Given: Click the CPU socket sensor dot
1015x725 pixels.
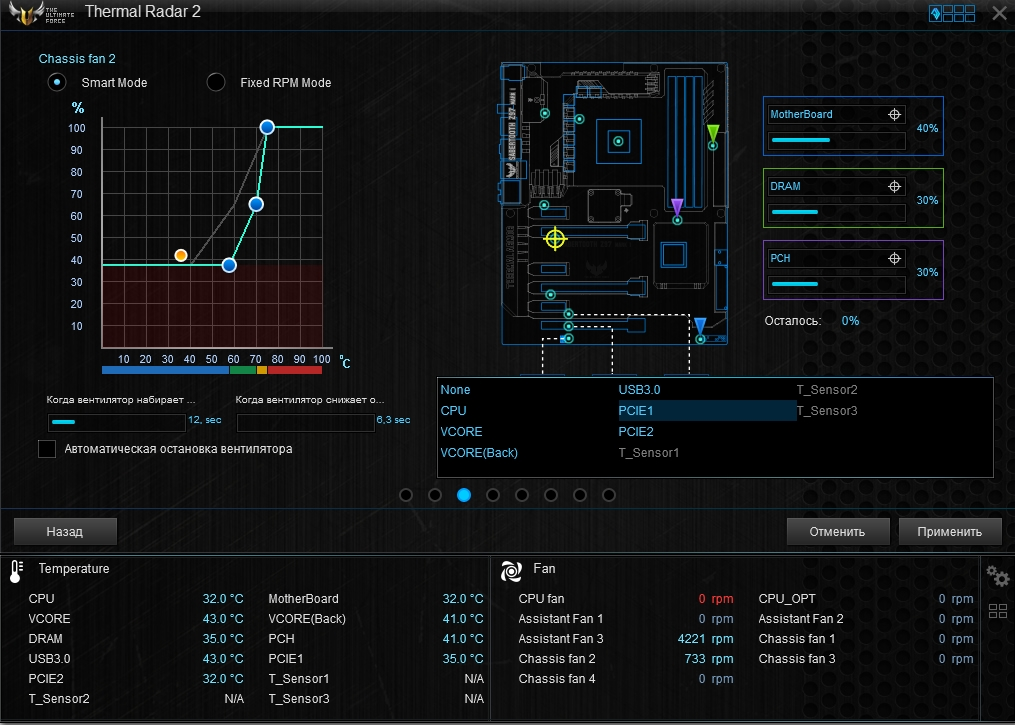Looking at the screenshot, I should pos(618,141).
